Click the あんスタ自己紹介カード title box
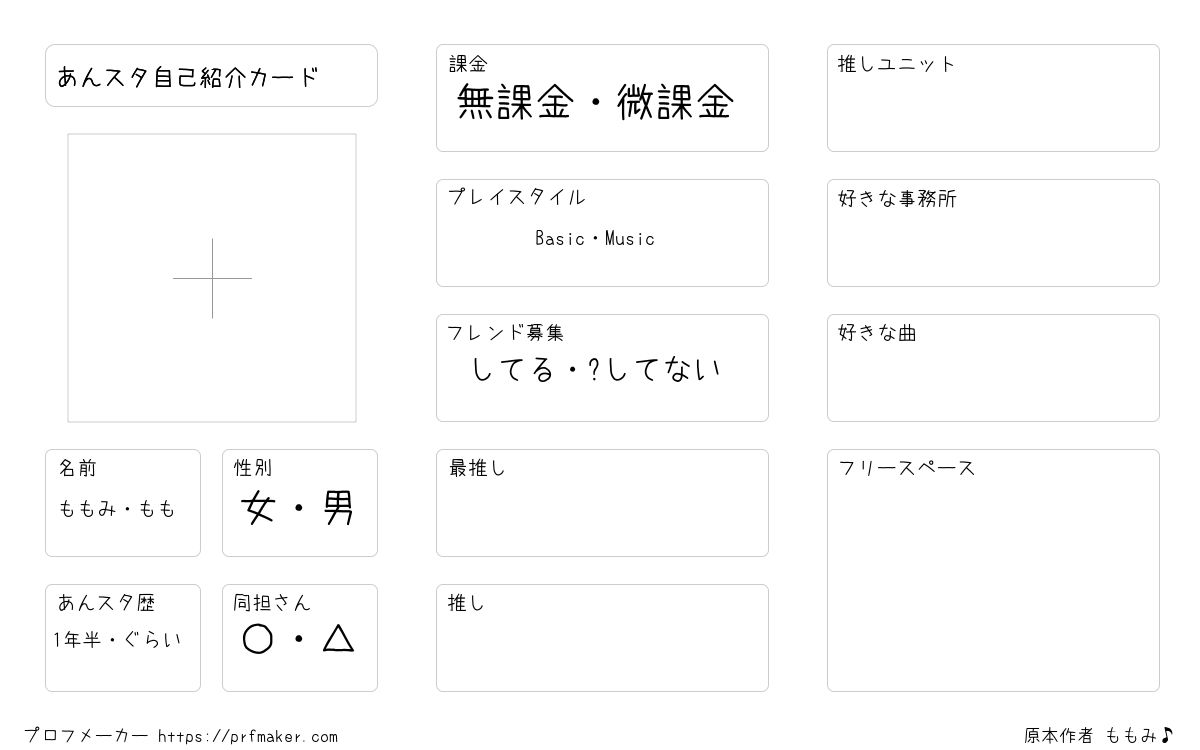This screenshot has height=750, width=1200. click(x=211, y=75)
